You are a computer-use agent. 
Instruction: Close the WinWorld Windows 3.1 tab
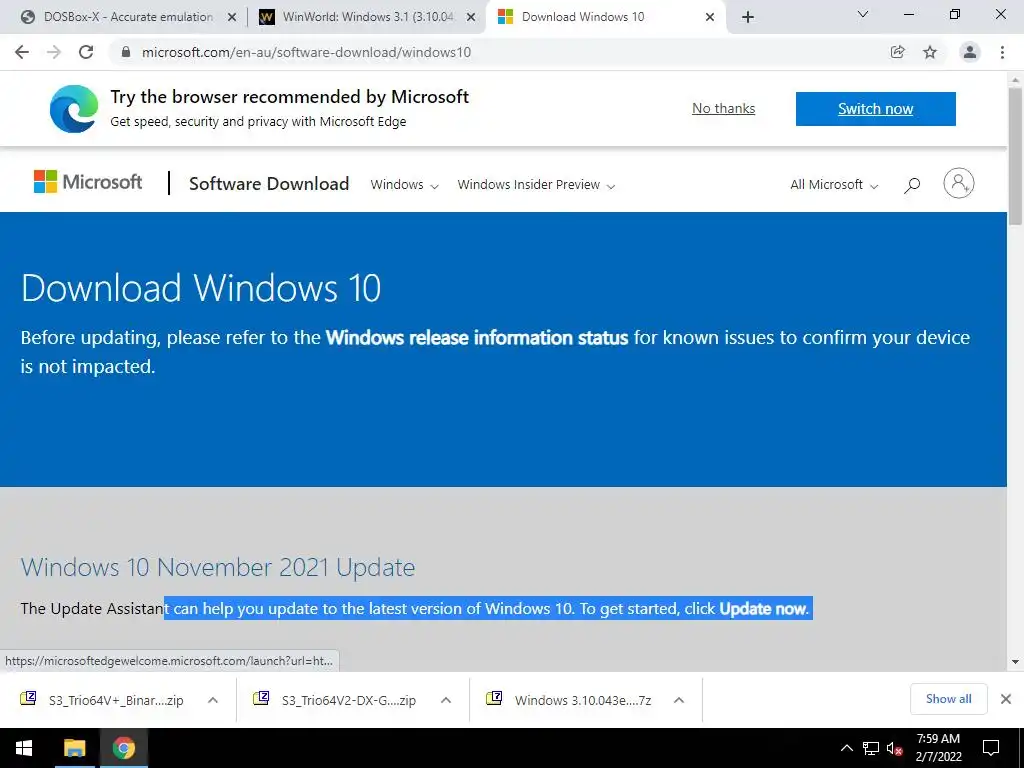tap(470, 17)
